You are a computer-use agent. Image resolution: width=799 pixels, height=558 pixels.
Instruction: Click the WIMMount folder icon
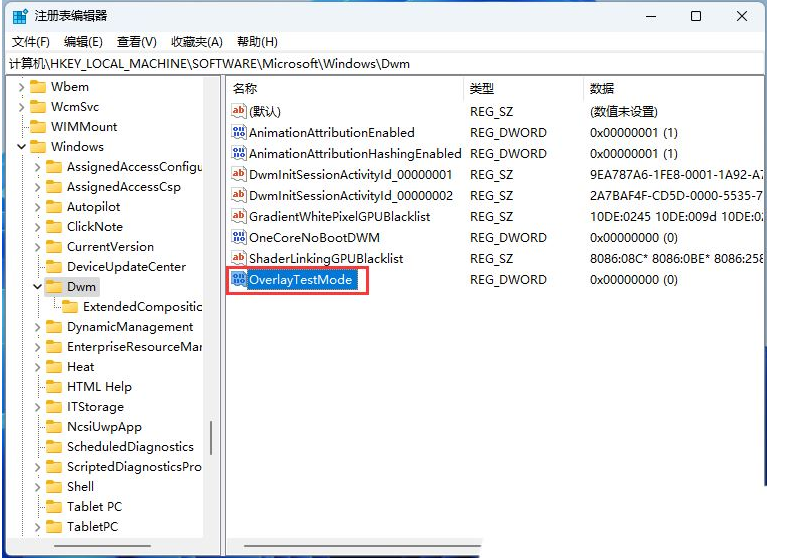(38, 126)
